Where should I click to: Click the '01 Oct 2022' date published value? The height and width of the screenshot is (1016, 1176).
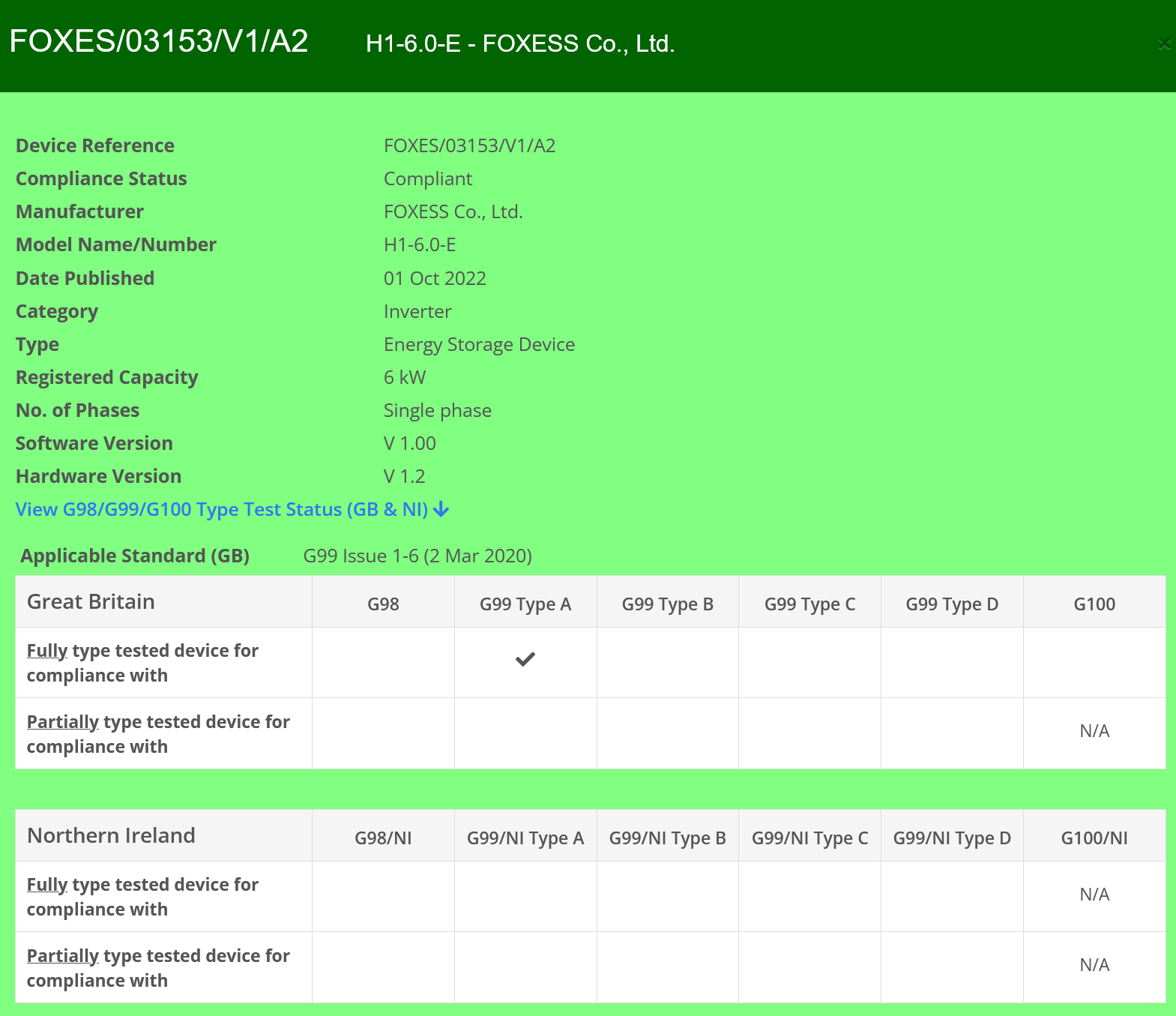pos(435,279)
